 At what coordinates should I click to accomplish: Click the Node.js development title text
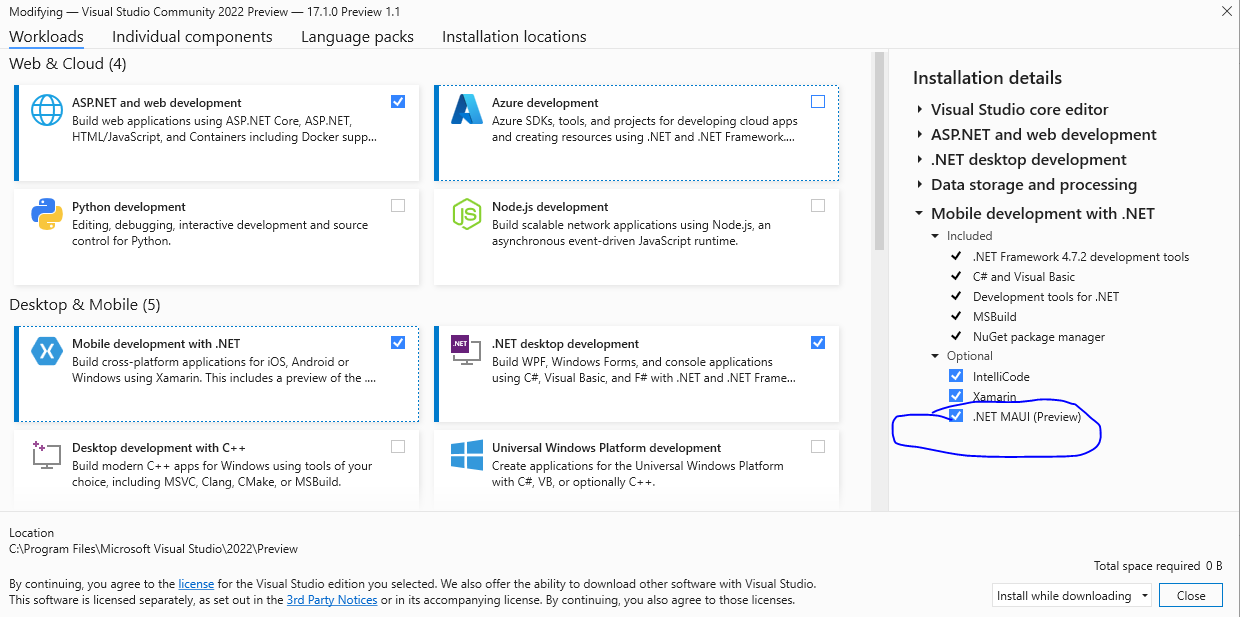550,207
